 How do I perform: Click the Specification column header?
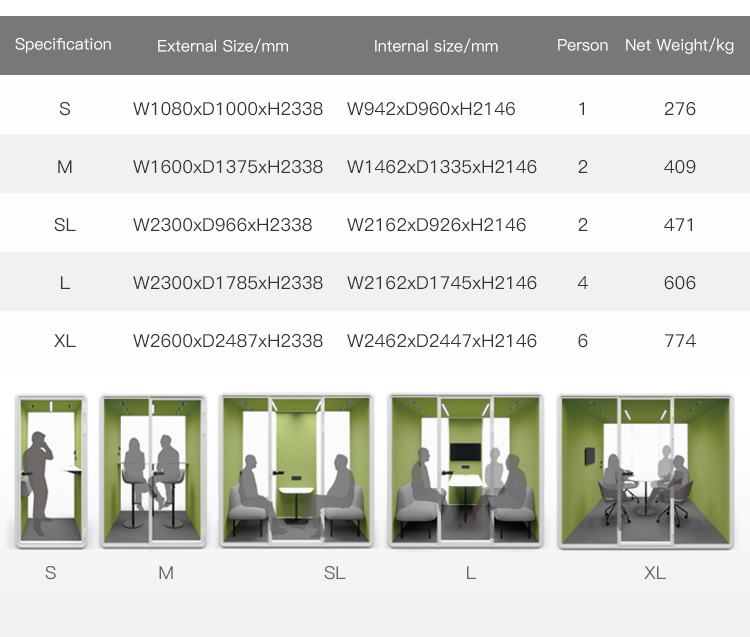click(63, 44)
